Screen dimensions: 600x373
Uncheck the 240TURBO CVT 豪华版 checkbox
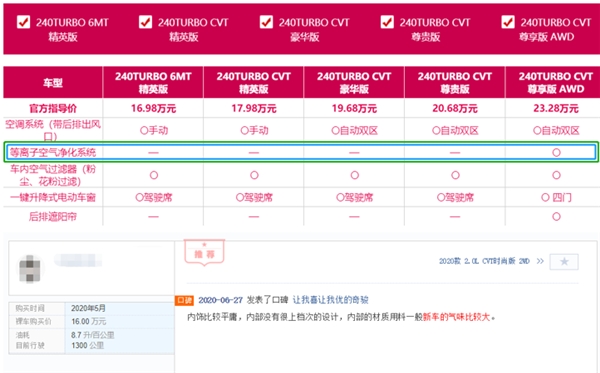coord(266,22)
